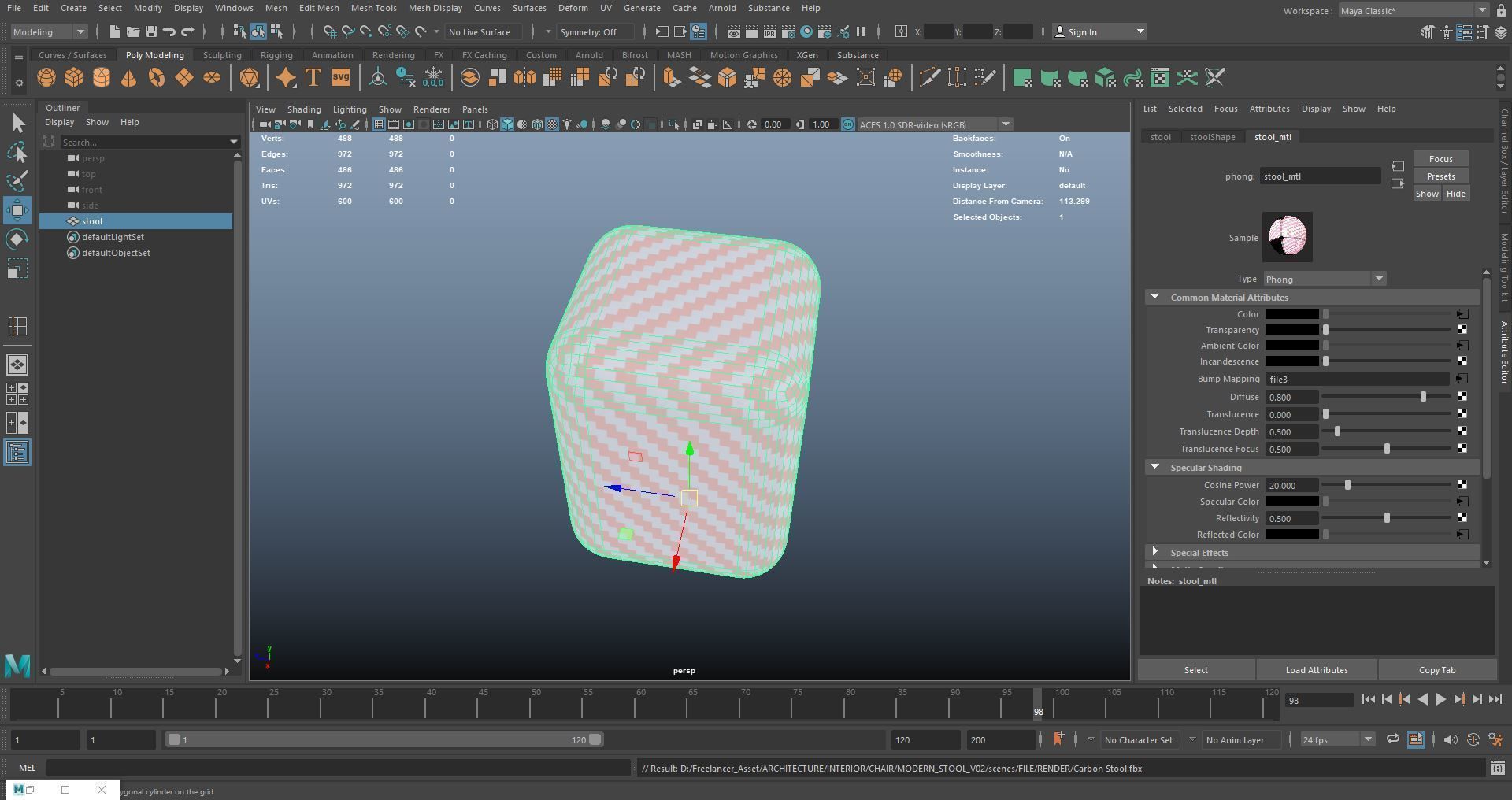Switch to the Sculpting shelf tab
This screenshot has height=800, width=1512.
point(222,55)
